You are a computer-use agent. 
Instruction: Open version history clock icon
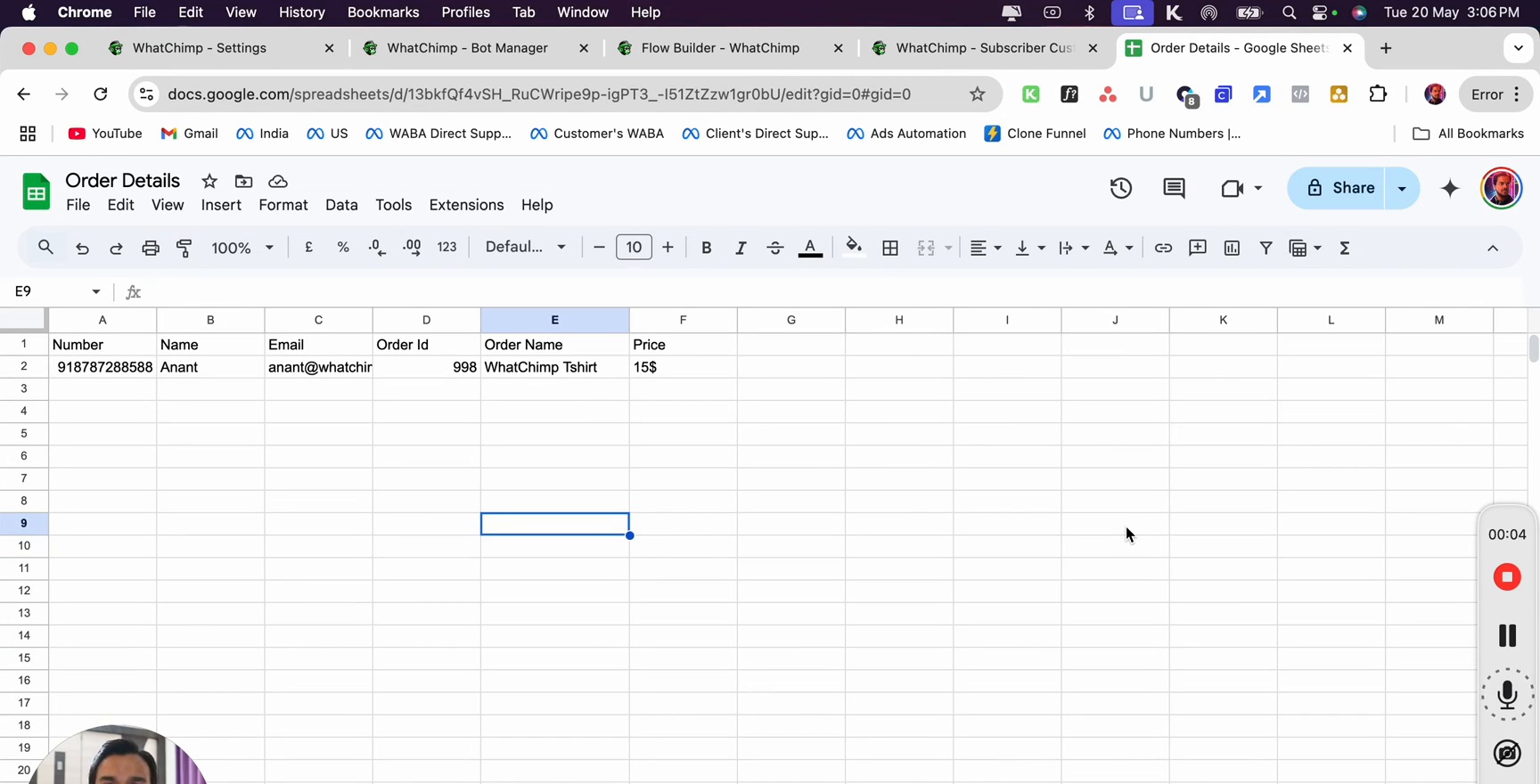click(1121, 188)
